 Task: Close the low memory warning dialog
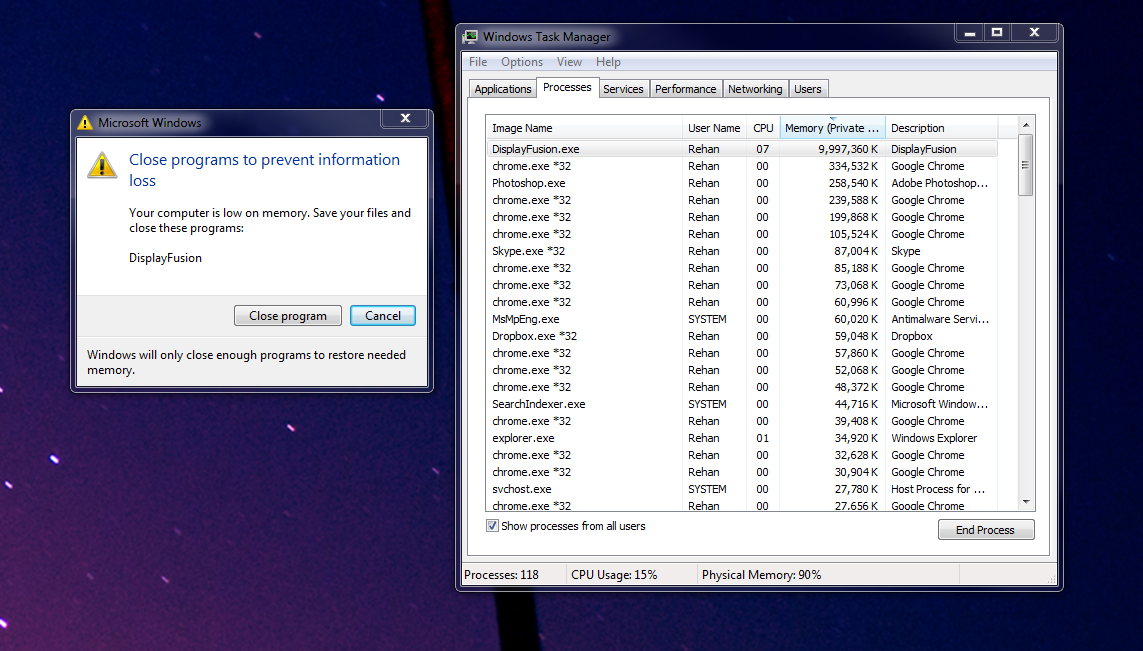405,119
